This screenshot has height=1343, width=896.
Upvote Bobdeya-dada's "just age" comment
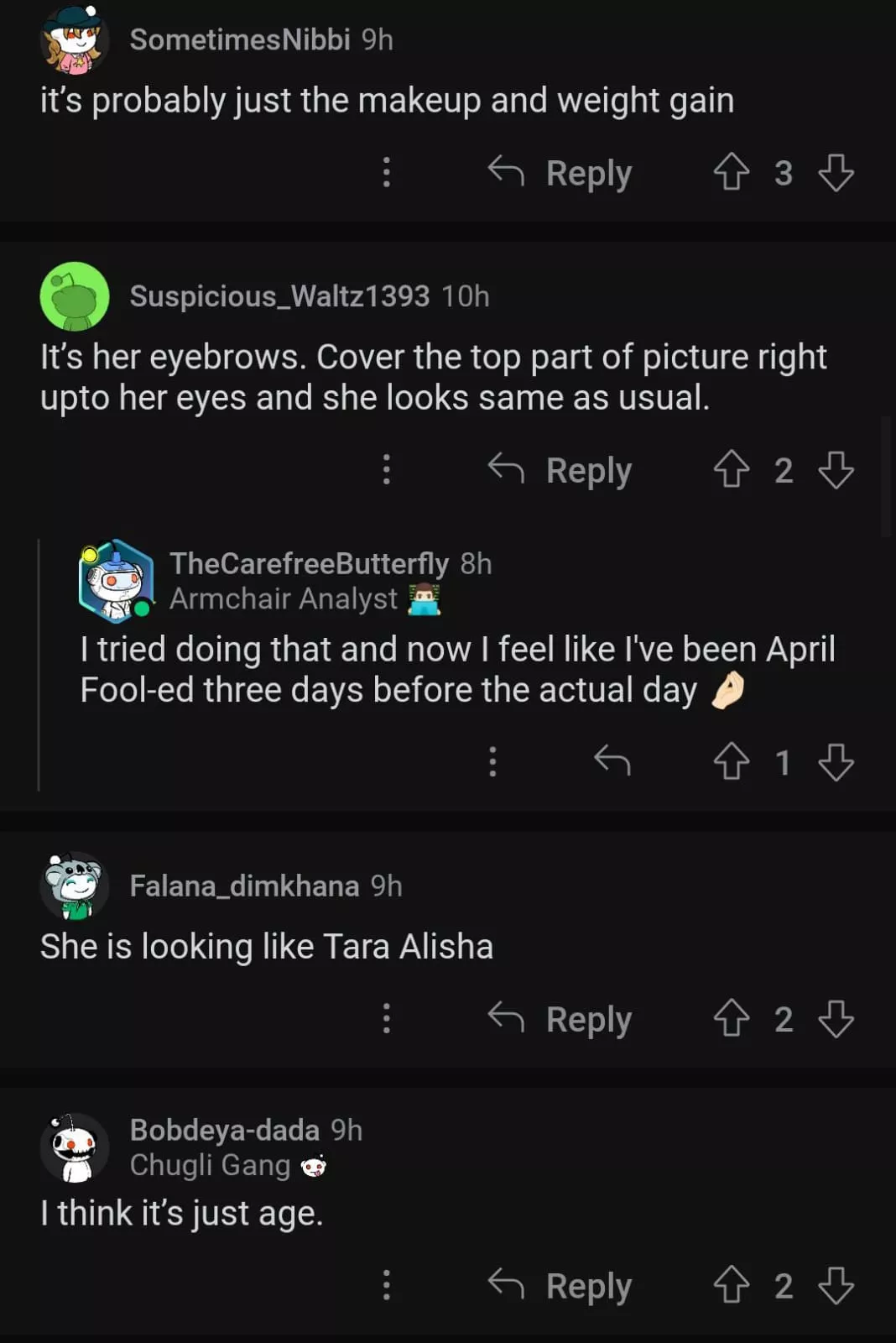(x=731, y=1286)
